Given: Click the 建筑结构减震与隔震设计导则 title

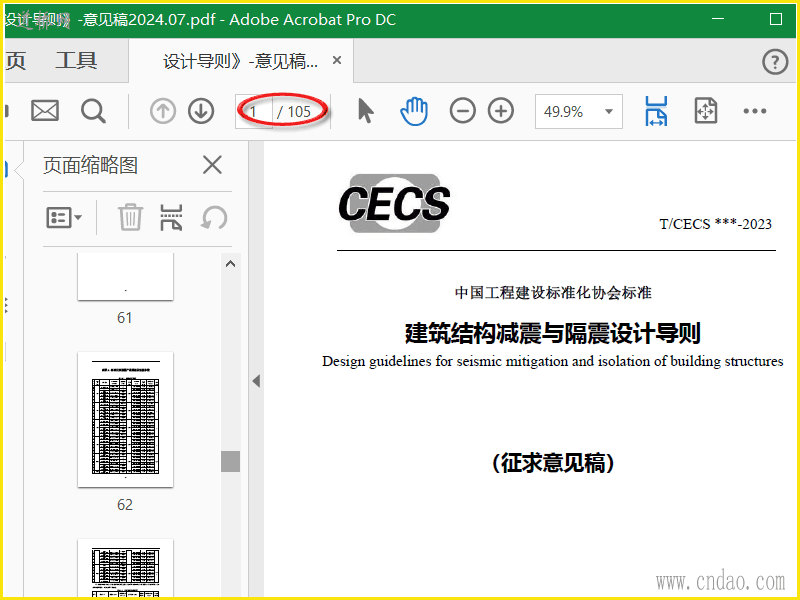Looking at the screenshot, I should (x=553, y=333).
